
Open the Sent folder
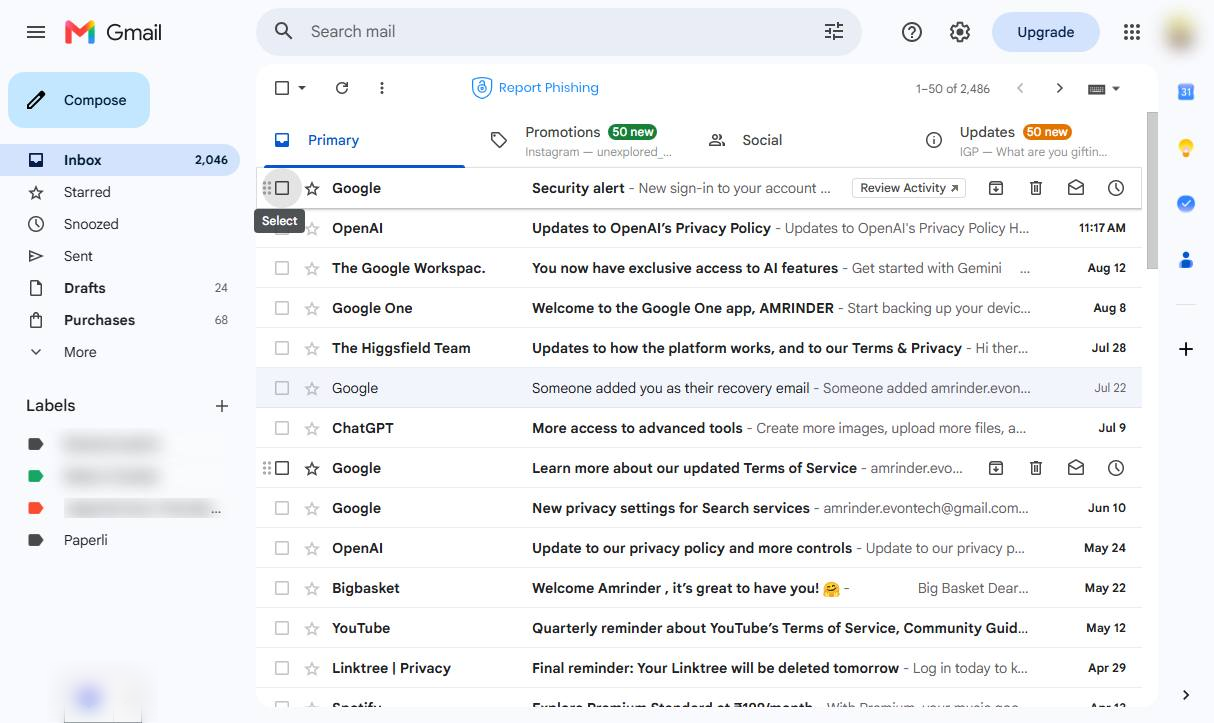point(120,256)
